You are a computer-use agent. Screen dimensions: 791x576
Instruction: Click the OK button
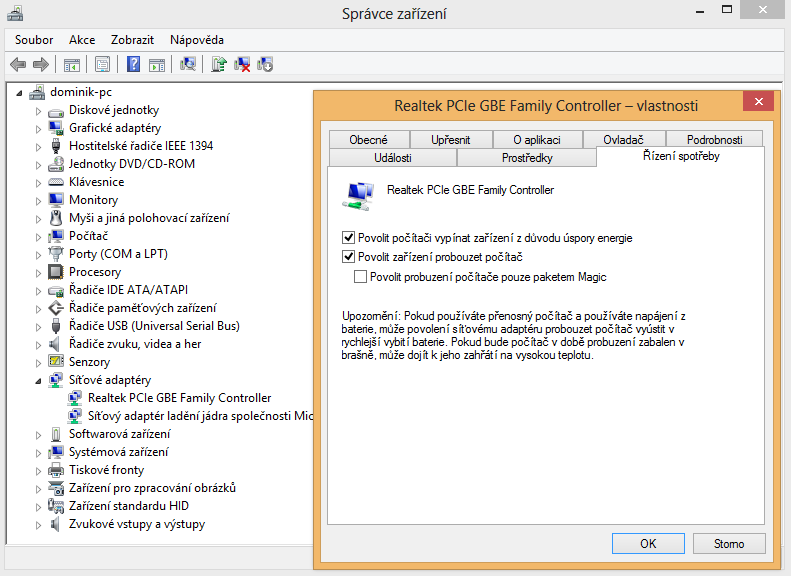click(648, 544)
